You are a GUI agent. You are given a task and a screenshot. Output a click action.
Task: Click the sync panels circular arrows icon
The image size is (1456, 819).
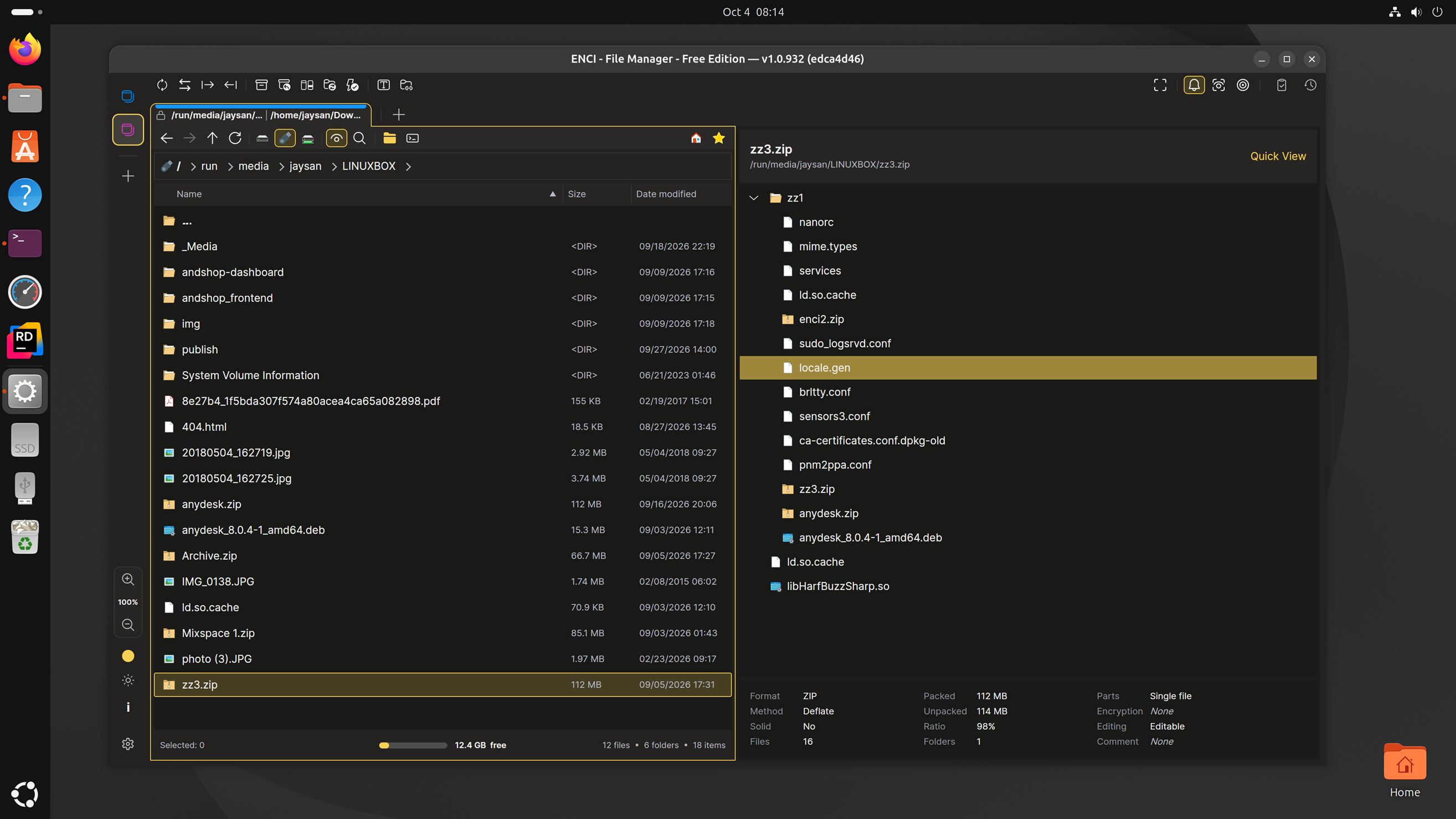pos(162,85)
